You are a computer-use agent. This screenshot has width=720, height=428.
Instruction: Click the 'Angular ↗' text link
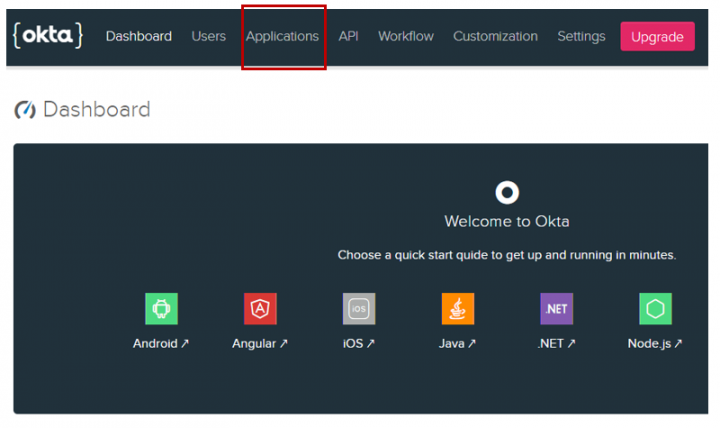(260, 343)
